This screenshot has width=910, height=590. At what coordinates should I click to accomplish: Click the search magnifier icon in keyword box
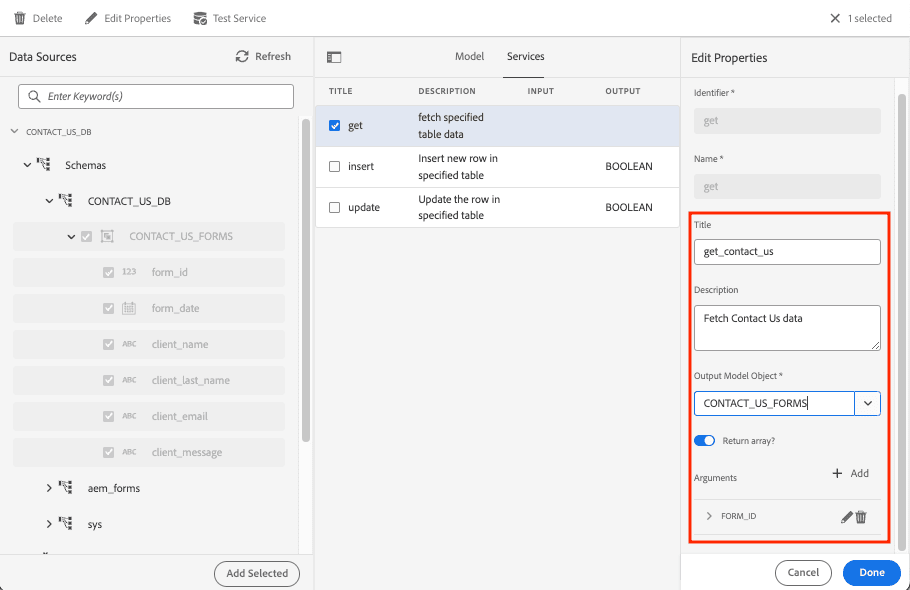(34, 96)
